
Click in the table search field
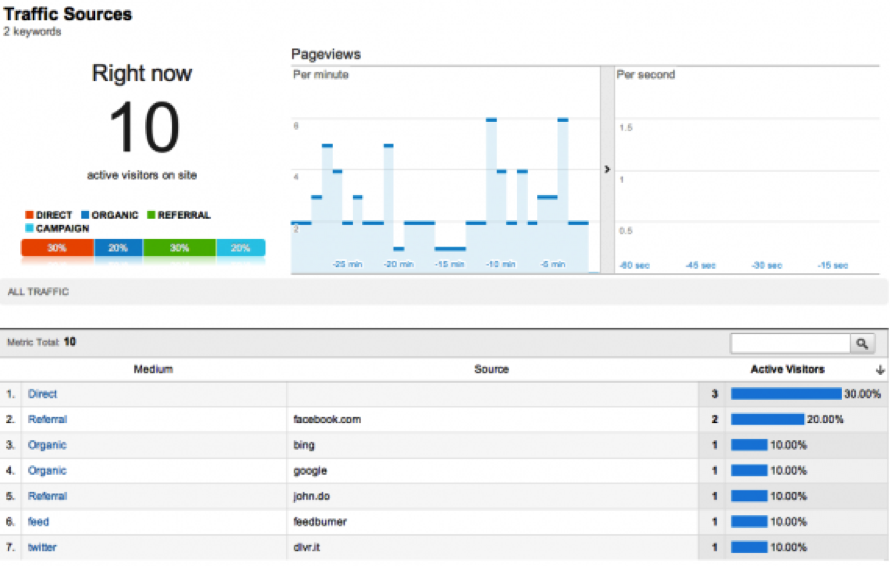click(x=789, y=343)
